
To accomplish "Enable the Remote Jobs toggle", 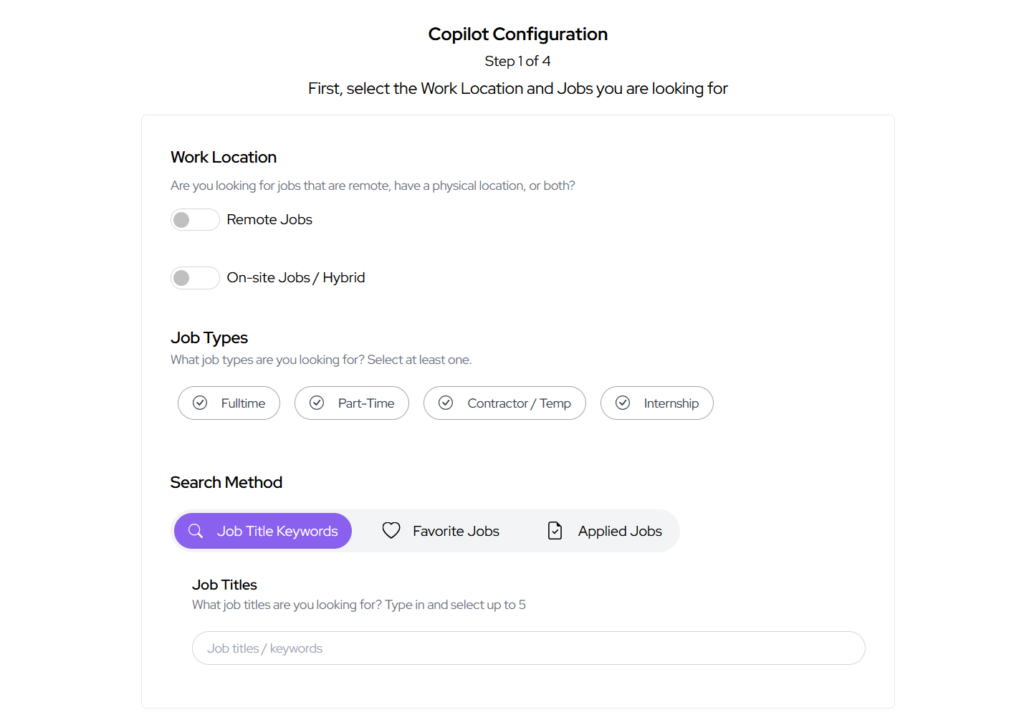I will (194, 219).
